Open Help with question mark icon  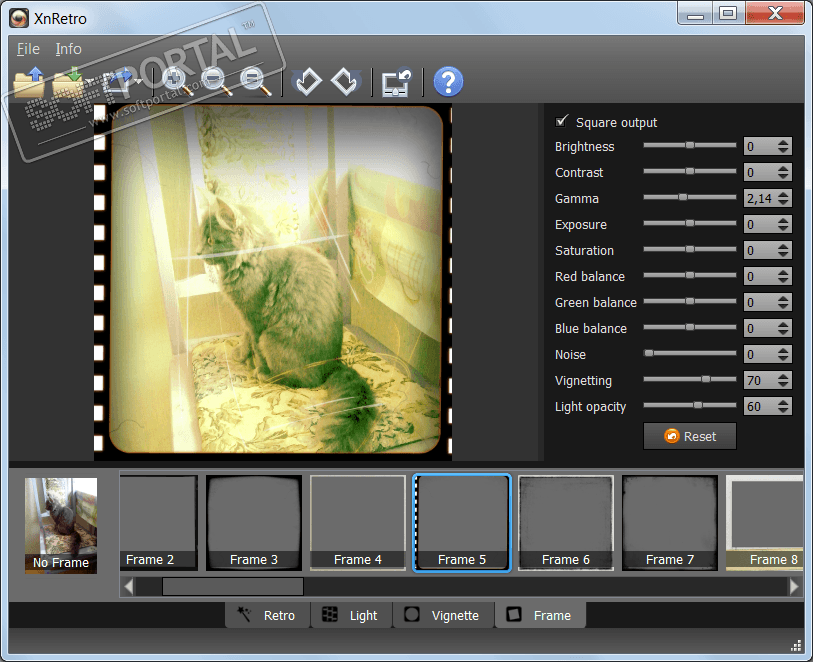click(x=448, y=82)
